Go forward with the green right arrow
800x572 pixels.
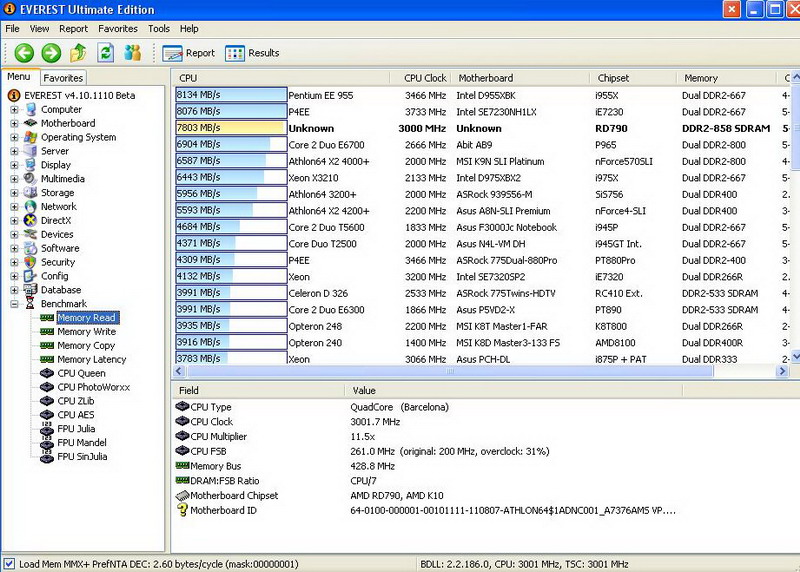click(51, 53)
